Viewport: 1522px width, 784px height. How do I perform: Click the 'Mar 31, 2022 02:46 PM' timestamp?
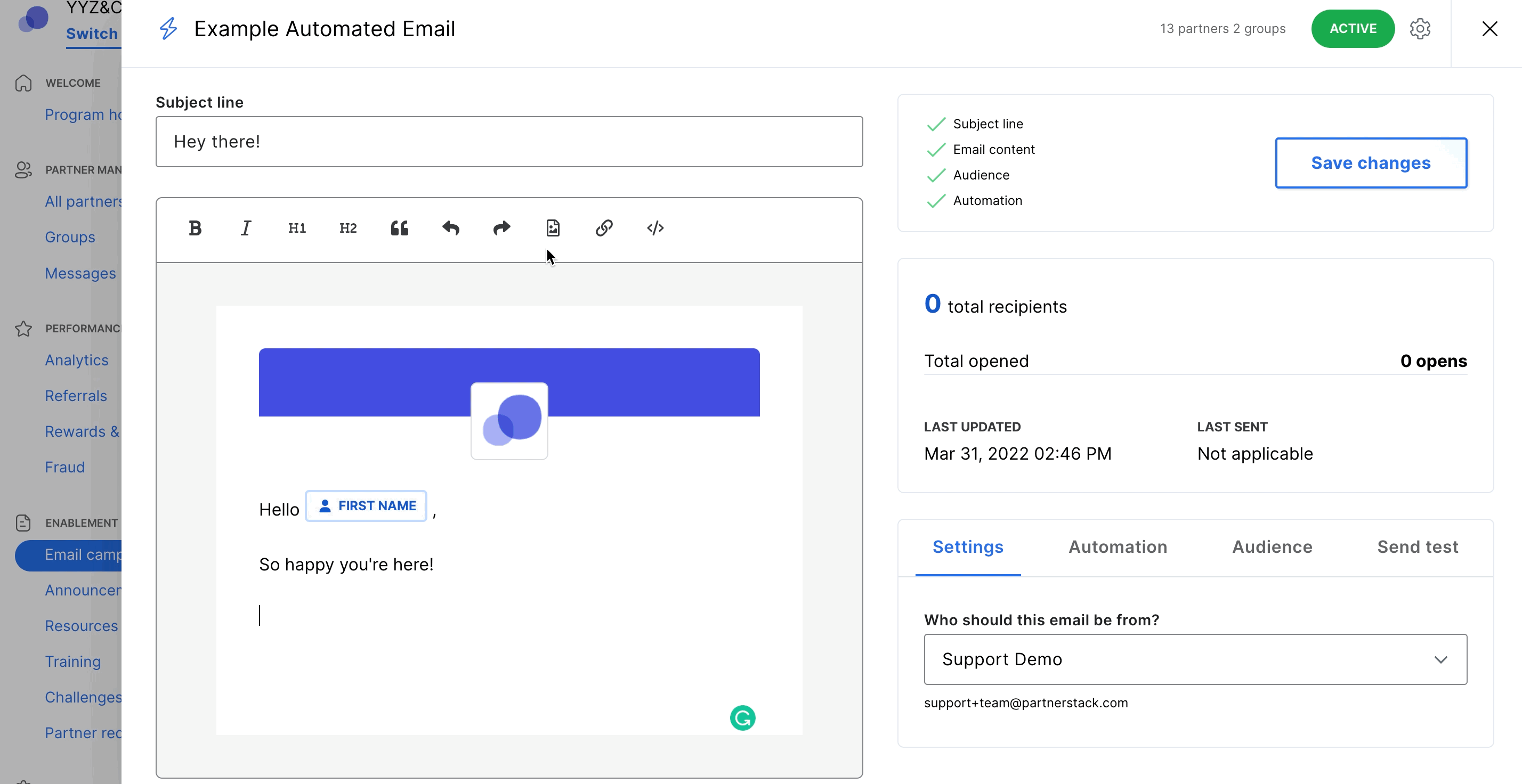click(x=1017, y=454)
